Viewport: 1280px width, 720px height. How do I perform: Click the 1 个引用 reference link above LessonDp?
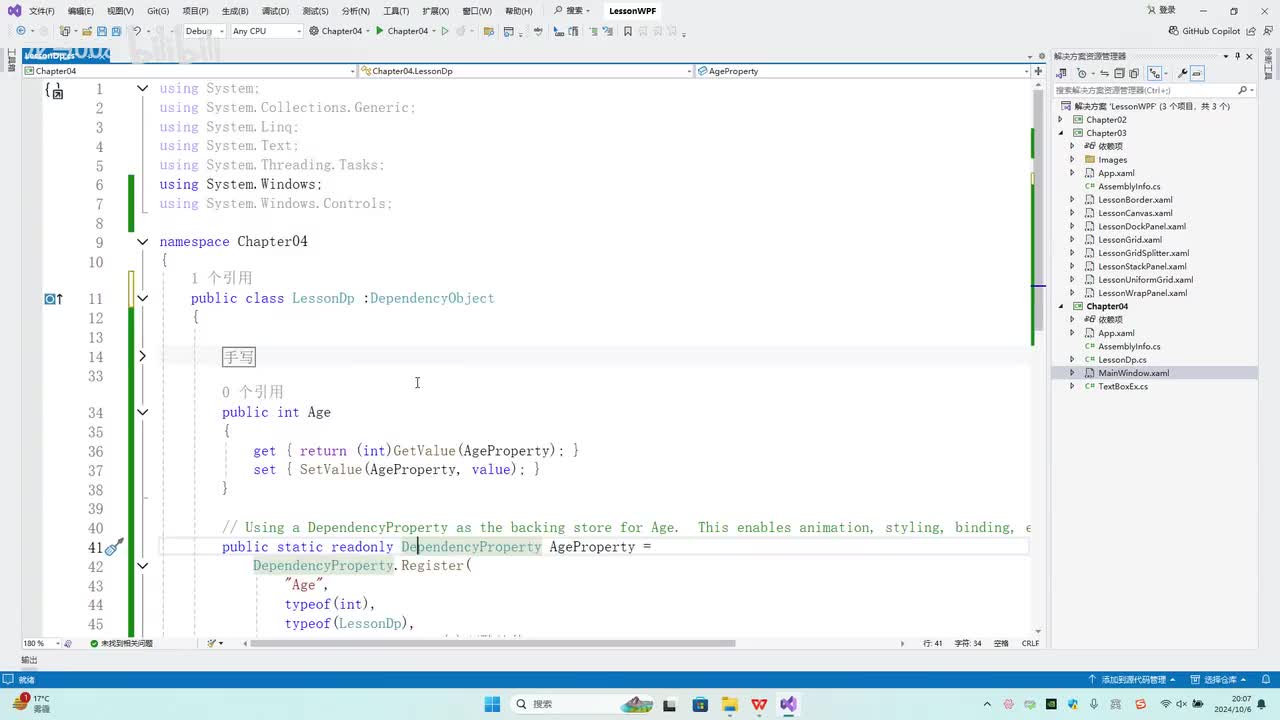click(x=222, y=278)
